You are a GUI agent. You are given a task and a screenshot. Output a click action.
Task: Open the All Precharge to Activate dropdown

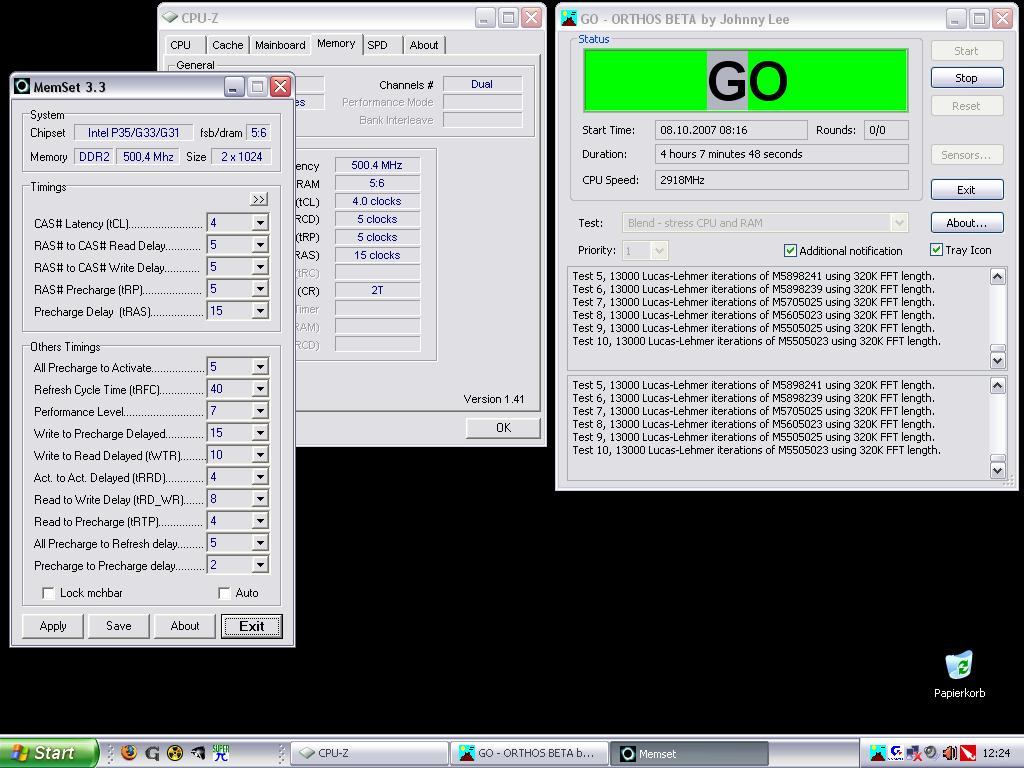pyautogui.click(x=260, y=368)
